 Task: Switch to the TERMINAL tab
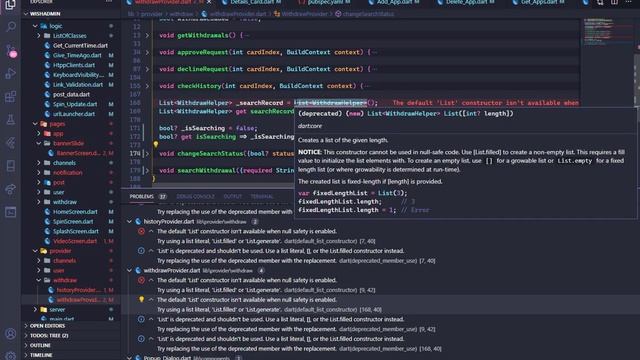click(x=262, y=197)
